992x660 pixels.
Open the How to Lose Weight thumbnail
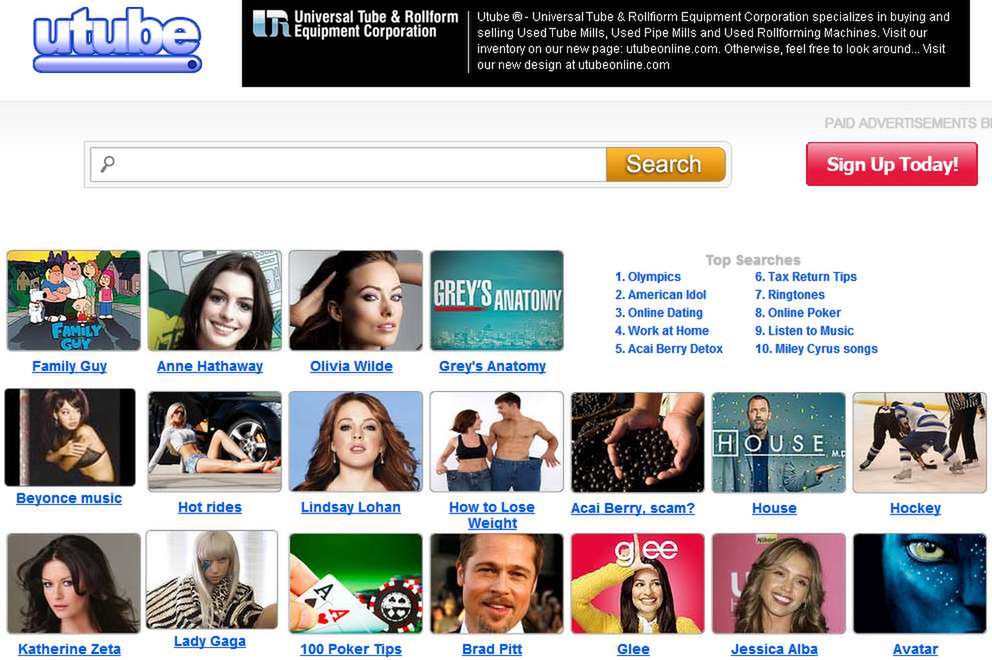coord(497,441)
